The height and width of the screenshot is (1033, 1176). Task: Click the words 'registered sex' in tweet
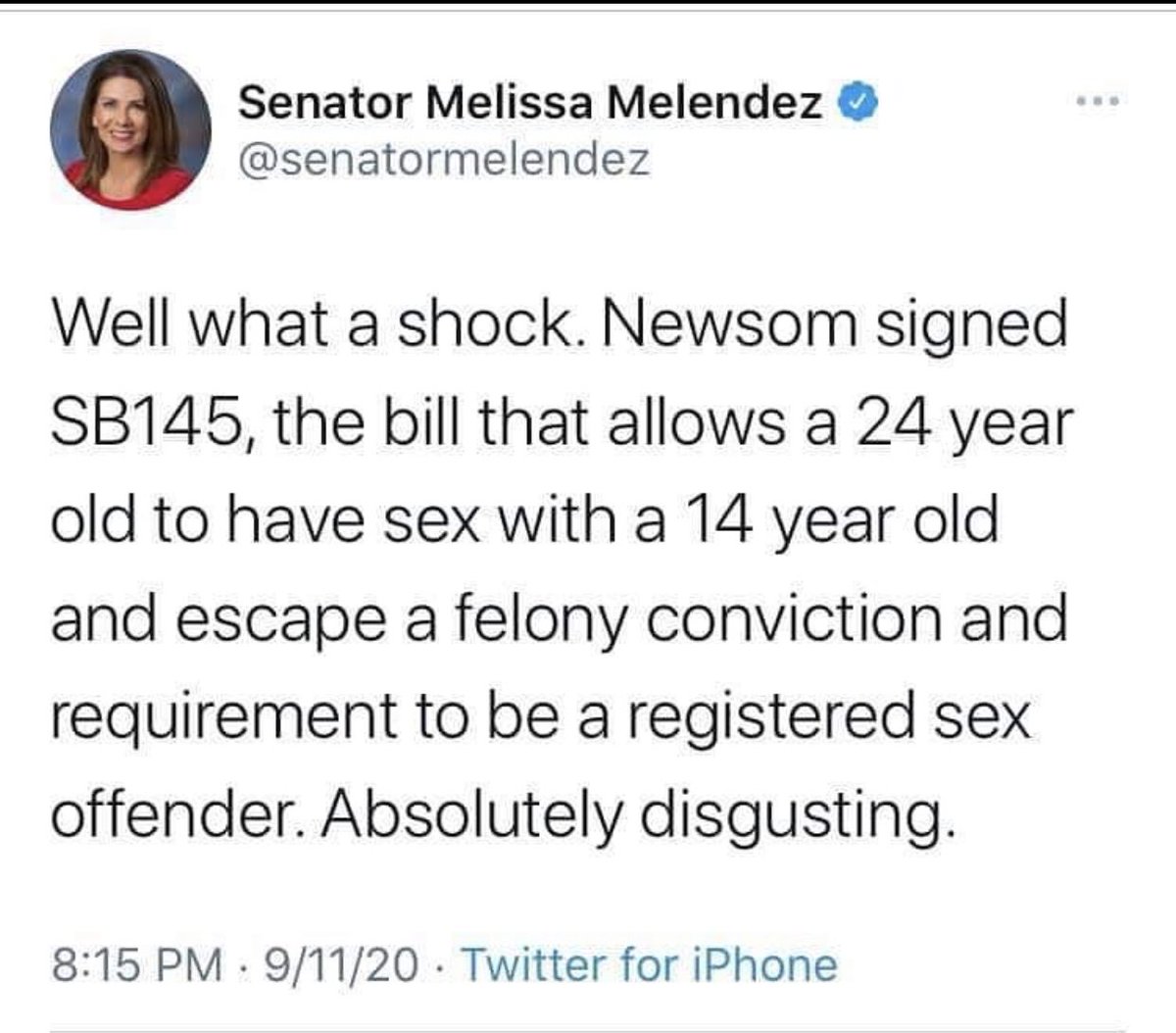click(828, 718)
